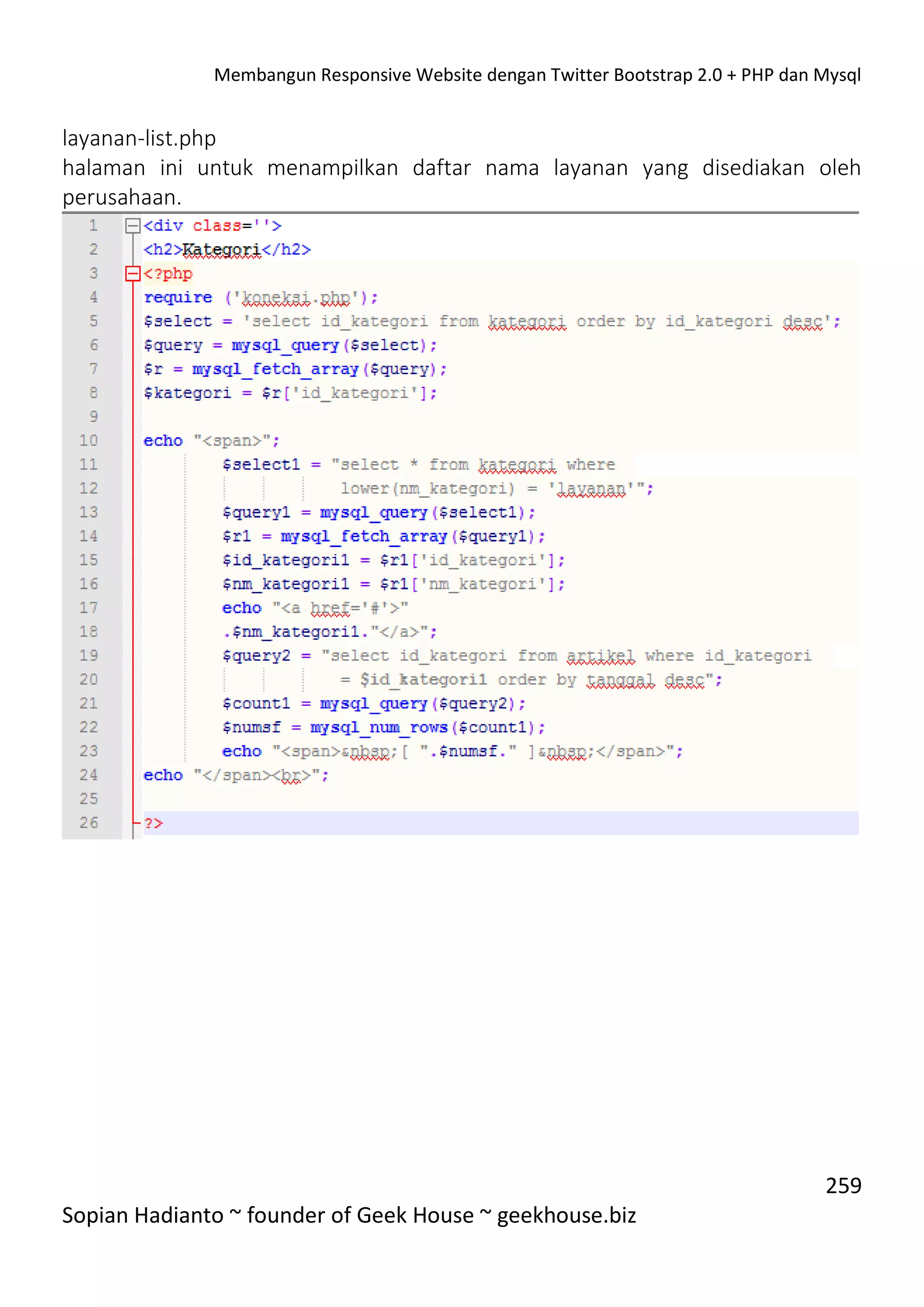Viewport: 924px width, 1307px height.
Task: Click .$nm_kategori1."</a>" line
Action: point(329,632)
